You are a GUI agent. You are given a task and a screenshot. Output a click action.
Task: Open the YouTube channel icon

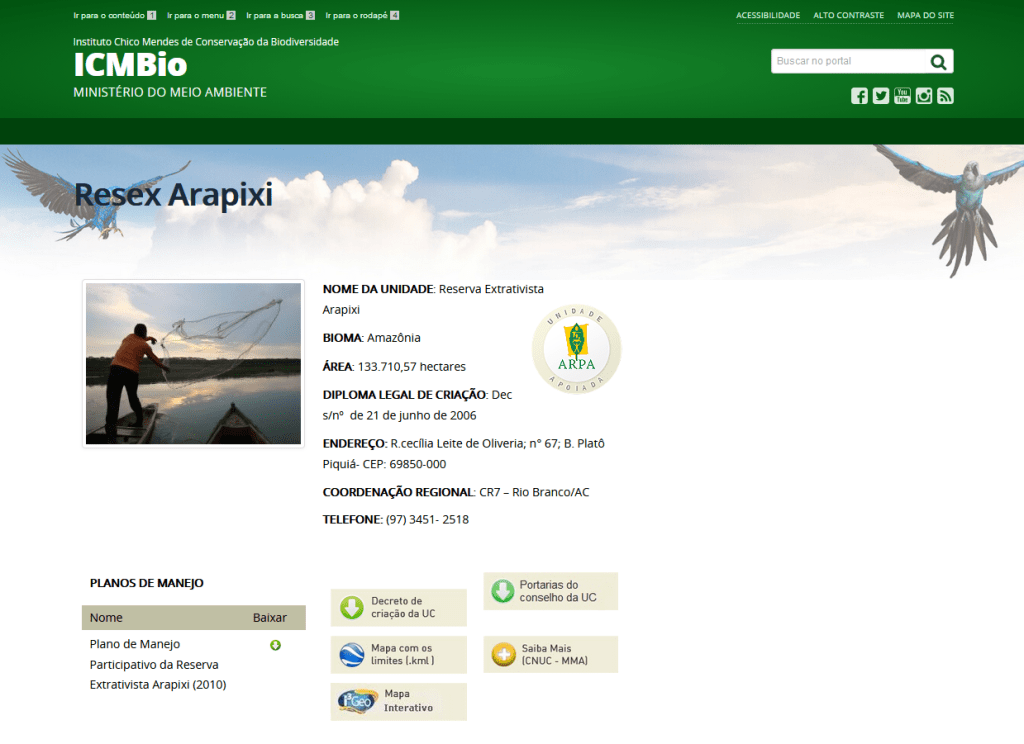click(x=902, y=96)
